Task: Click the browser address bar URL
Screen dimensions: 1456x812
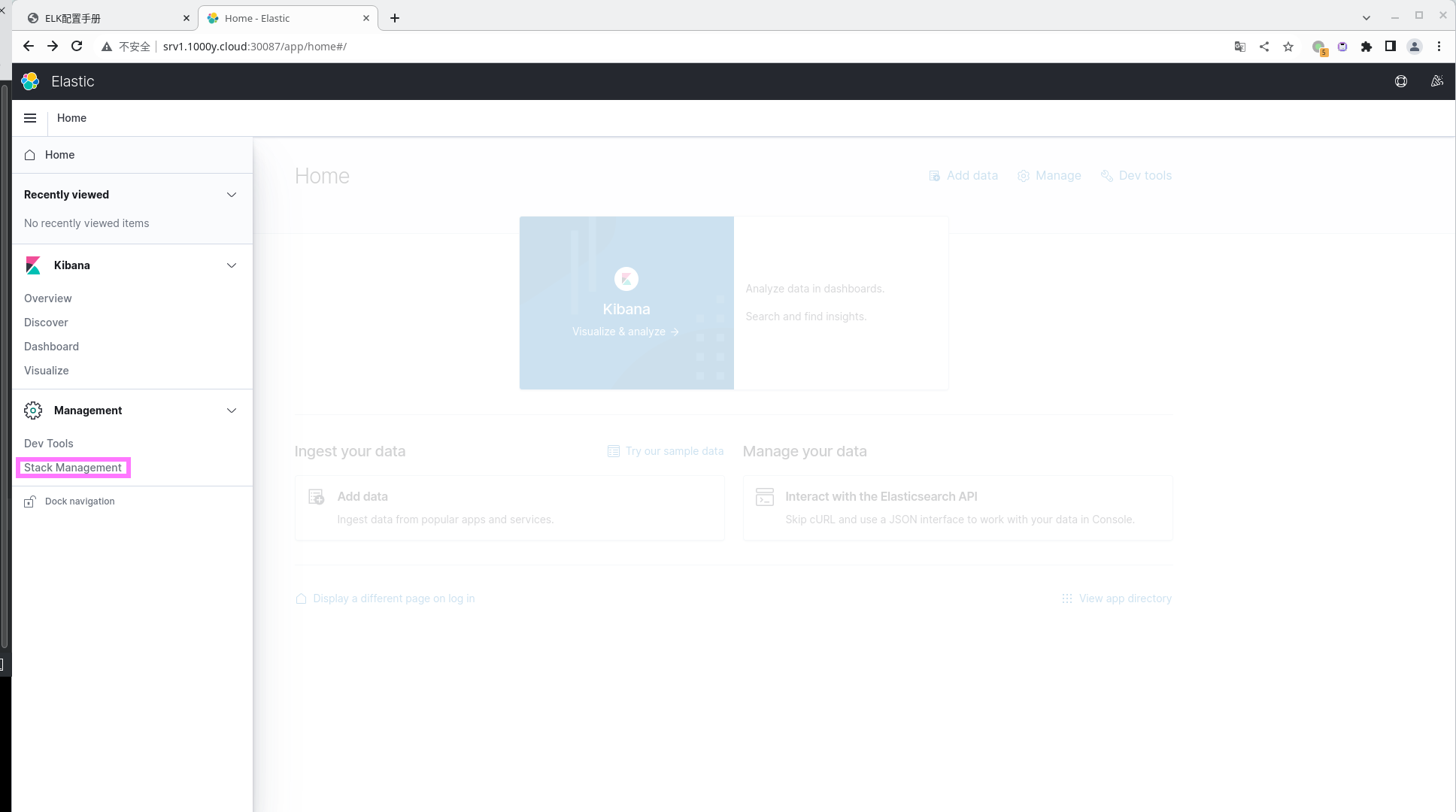Action: coord(255,47)
